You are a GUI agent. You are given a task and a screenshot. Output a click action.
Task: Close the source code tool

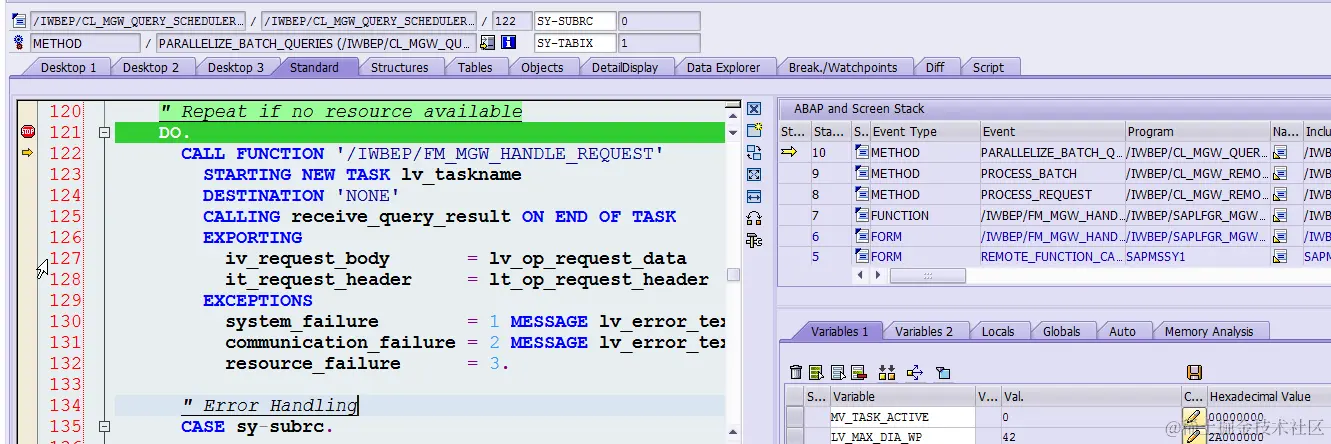tap(754, 108)
